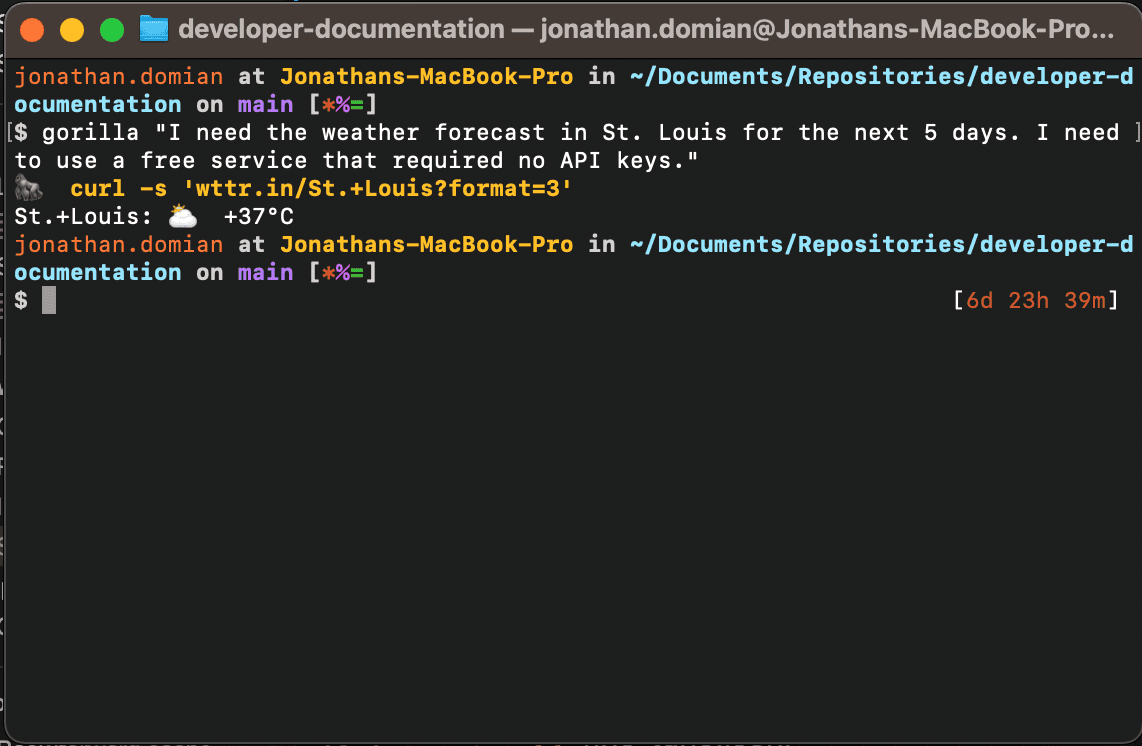Click the blue folder icon in title bar
The image size is (1142, 746).
(x=154, y=29)
